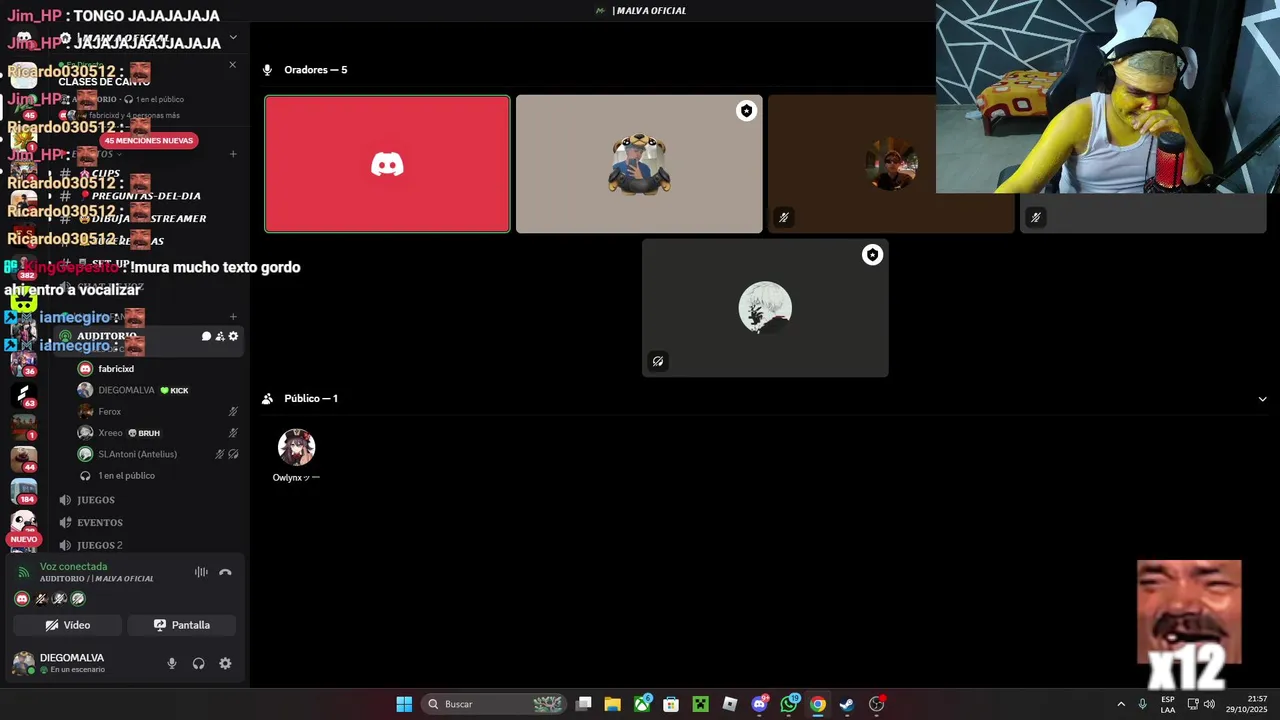
Task: Turn on camera with the Vídeo button
Action: 68,625
